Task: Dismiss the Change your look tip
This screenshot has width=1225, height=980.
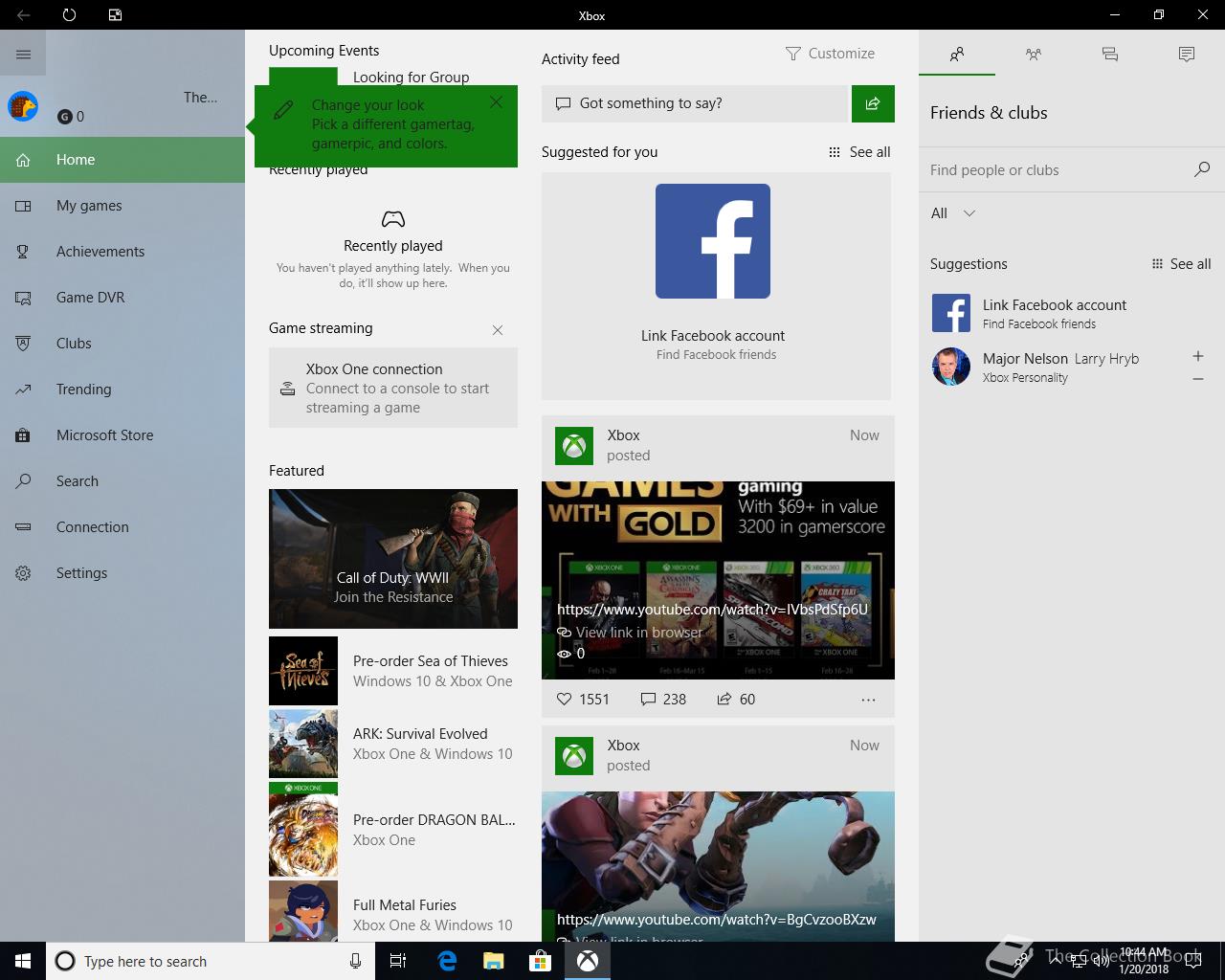Action: point(496,102)
